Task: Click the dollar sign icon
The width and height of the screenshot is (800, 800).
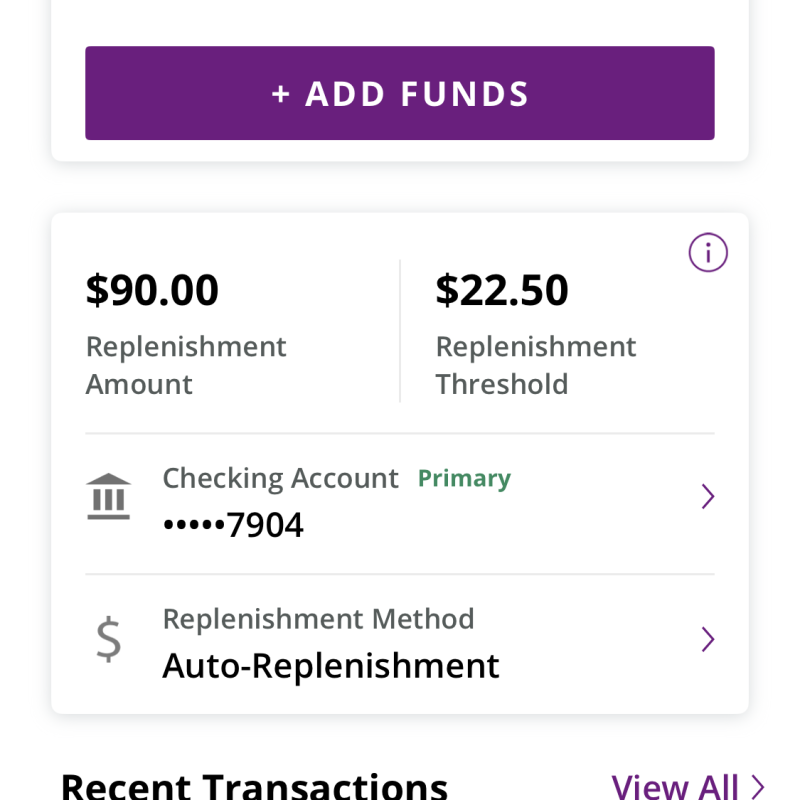Action: tap(109, 639)
